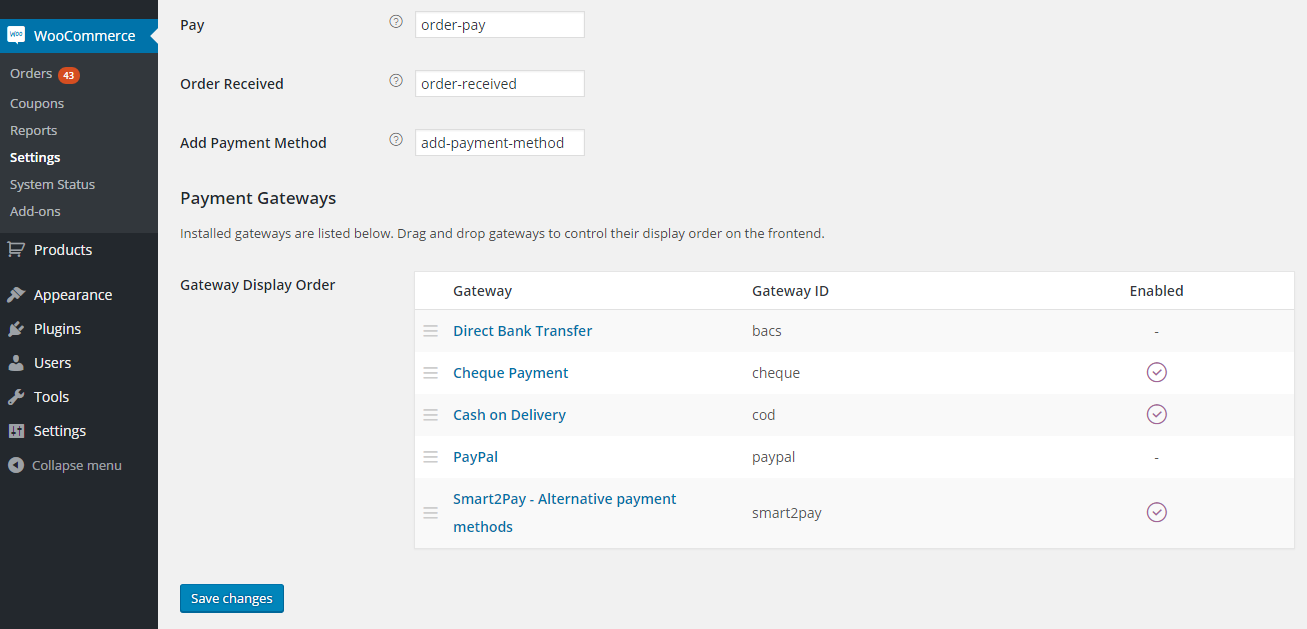Open System Status under WooCommerce
The image size is (1307, 629).
click(x=52, y=184)
